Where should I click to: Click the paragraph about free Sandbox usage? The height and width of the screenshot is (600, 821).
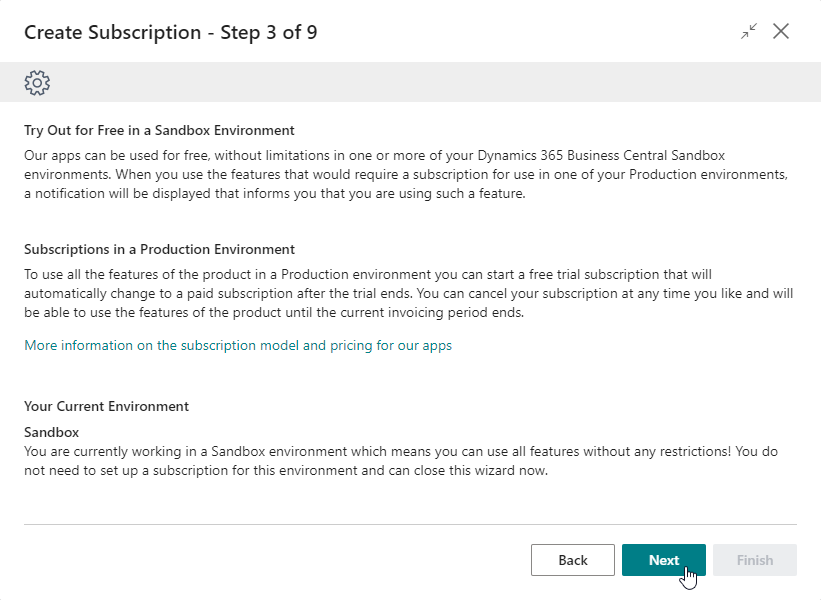click(400, 175)
